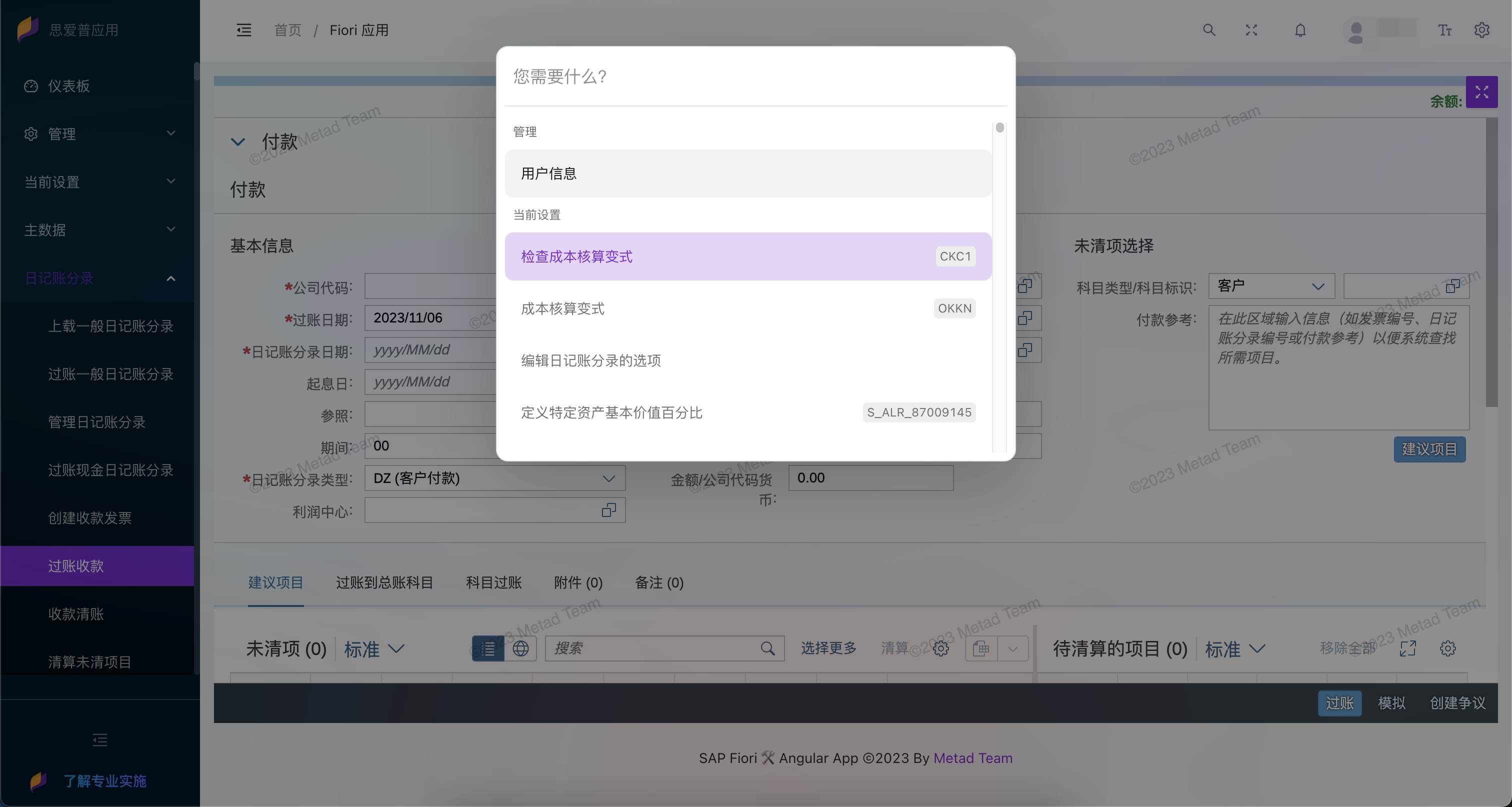Collapse the 付款 section chevron
The height and width of the screenshot is (807, 1512).
237,141
